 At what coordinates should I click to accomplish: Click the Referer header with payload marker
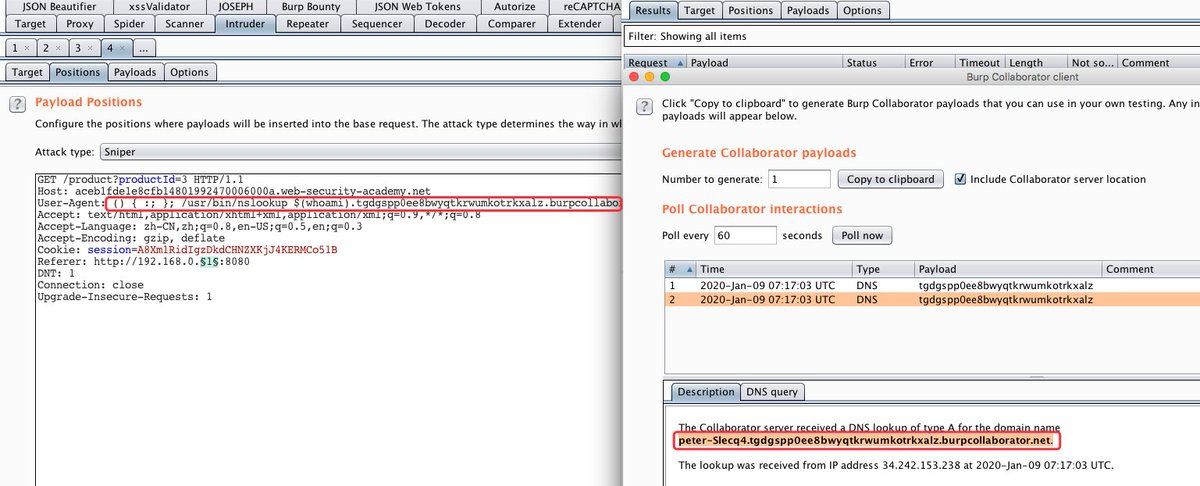point(143,262)
